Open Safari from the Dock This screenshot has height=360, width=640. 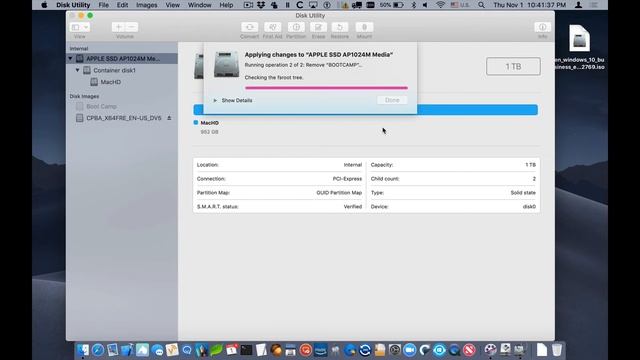98,350
